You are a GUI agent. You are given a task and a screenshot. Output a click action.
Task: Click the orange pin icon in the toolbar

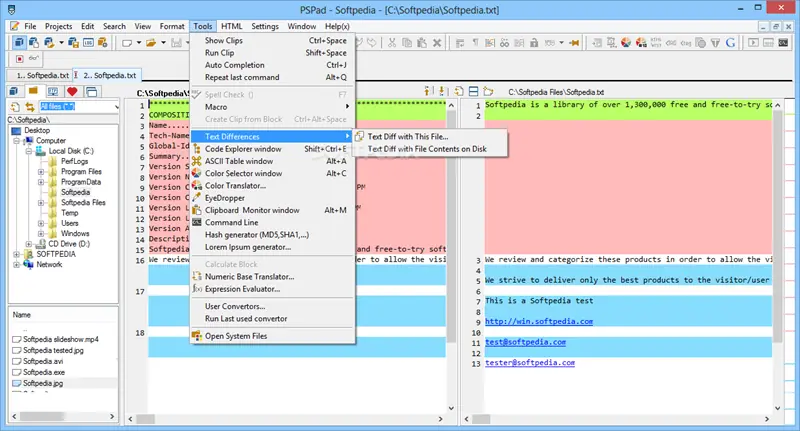574,43
